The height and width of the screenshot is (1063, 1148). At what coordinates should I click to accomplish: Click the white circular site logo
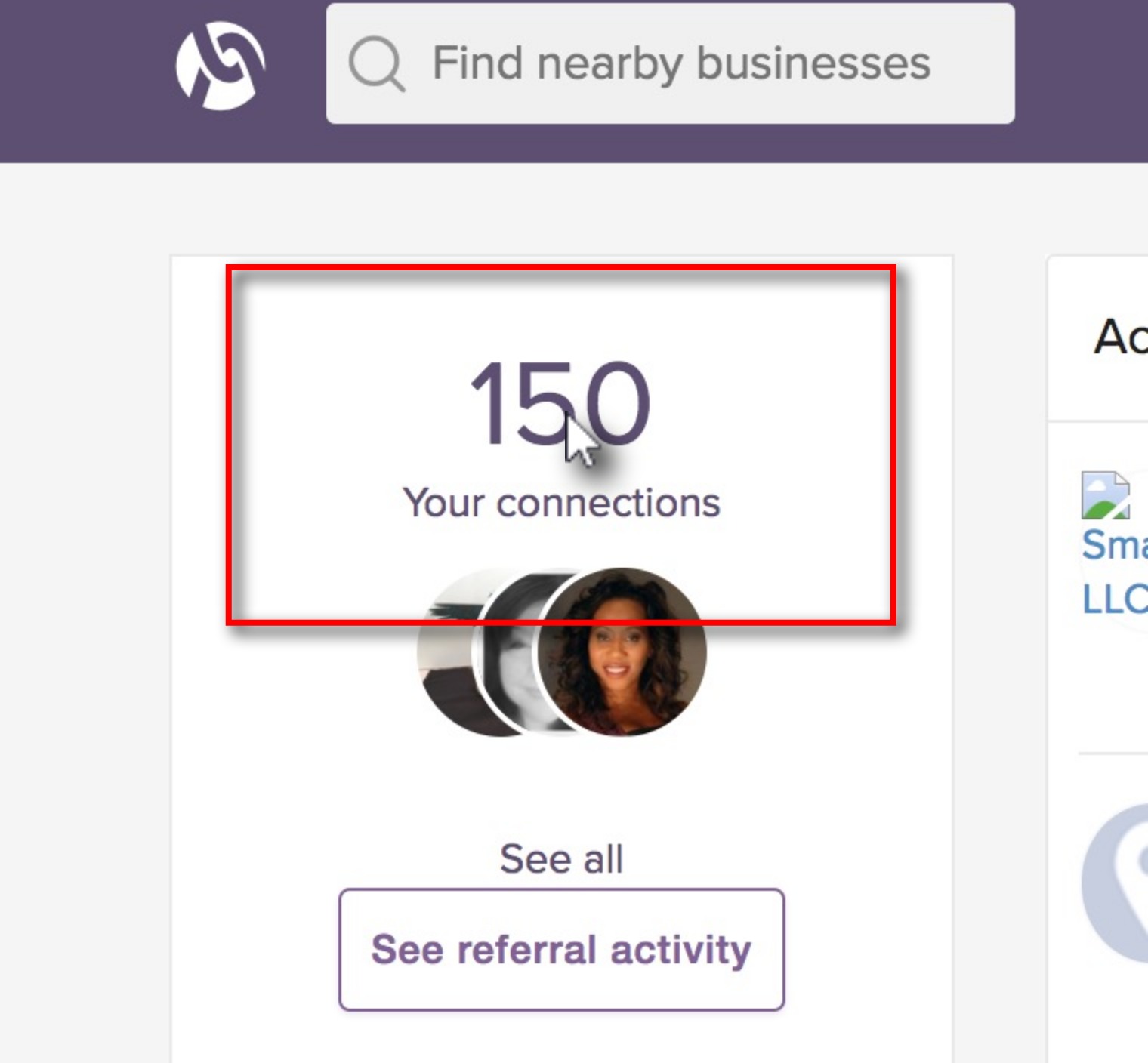click(220, 66)
